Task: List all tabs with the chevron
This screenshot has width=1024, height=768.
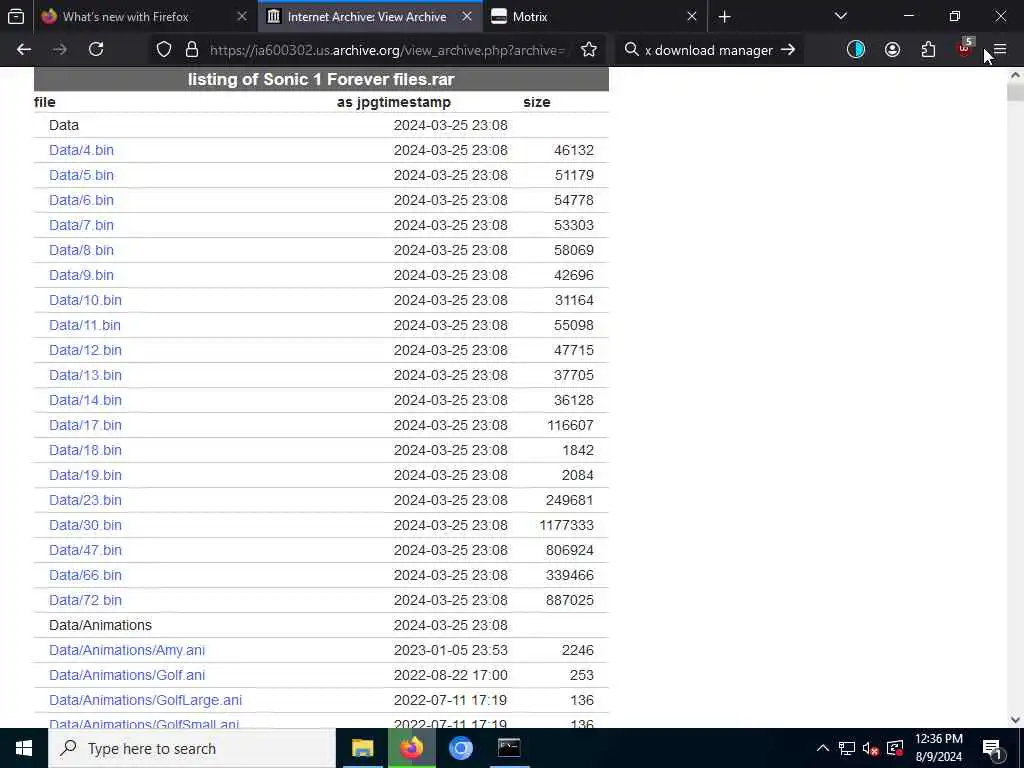Action: 841,16
